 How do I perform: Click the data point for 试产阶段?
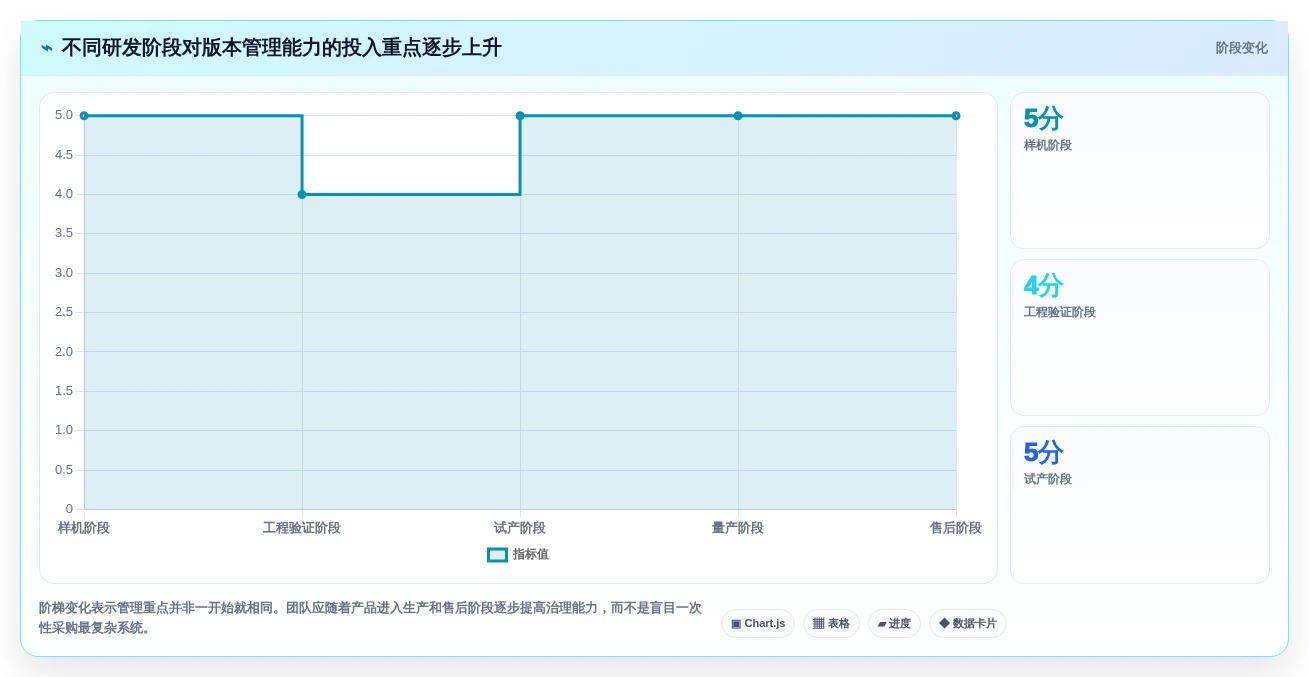coord(520,116)
